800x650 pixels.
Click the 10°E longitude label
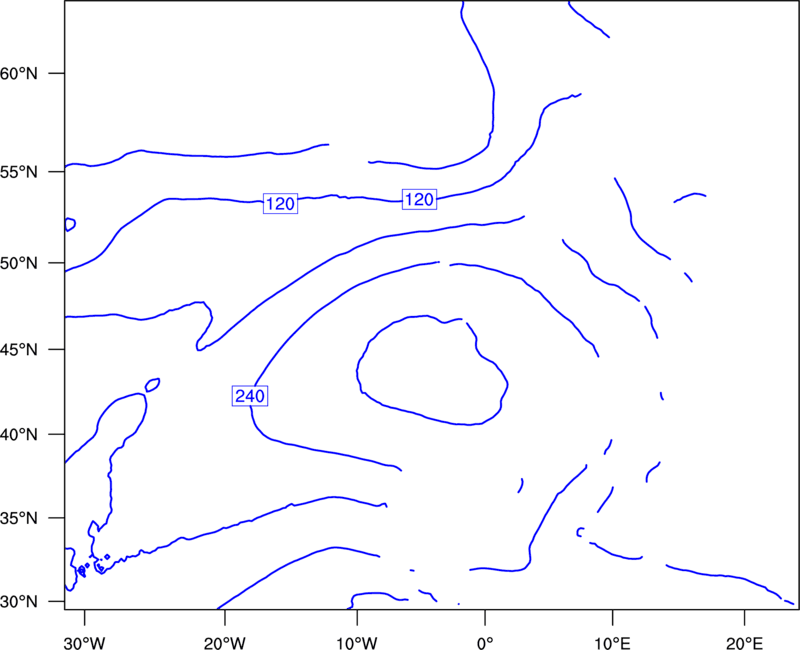click(x=612, y=643)
